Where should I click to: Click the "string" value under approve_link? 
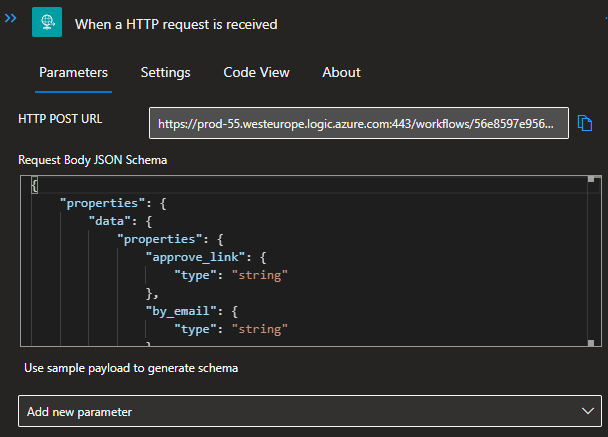coord(260,275)
